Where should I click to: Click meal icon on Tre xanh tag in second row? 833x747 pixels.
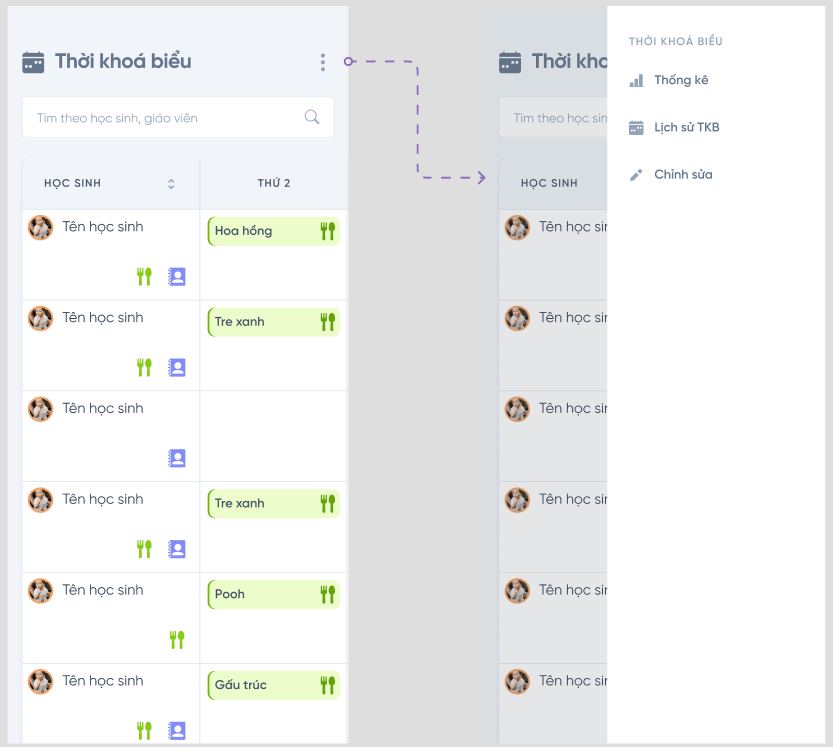[327, 322]
